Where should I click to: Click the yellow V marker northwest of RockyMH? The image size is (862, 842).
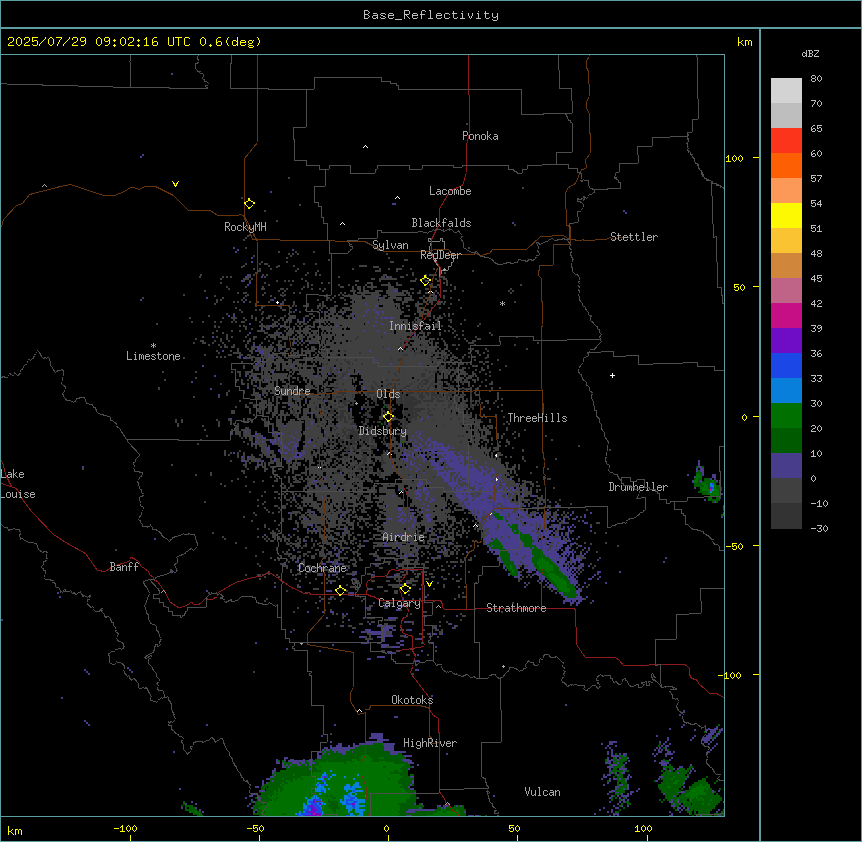pyautogui.click(x=175, y=184)
